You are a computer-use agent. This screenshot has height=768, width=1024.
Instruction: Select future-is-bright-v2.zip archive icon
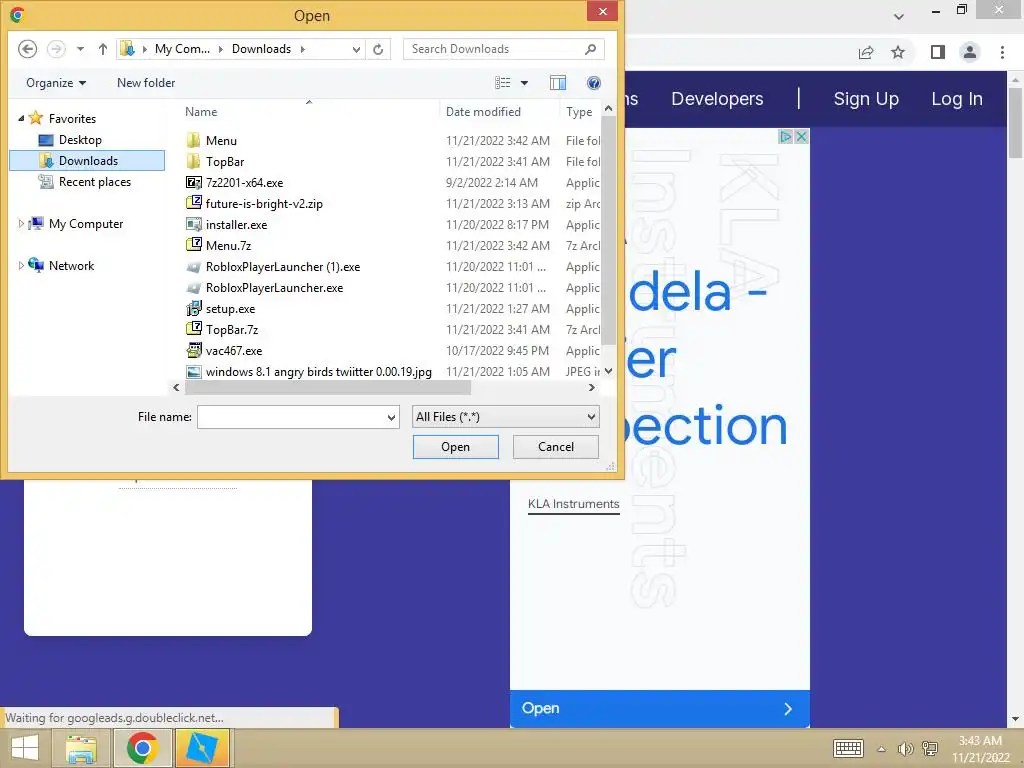[193, 203]
